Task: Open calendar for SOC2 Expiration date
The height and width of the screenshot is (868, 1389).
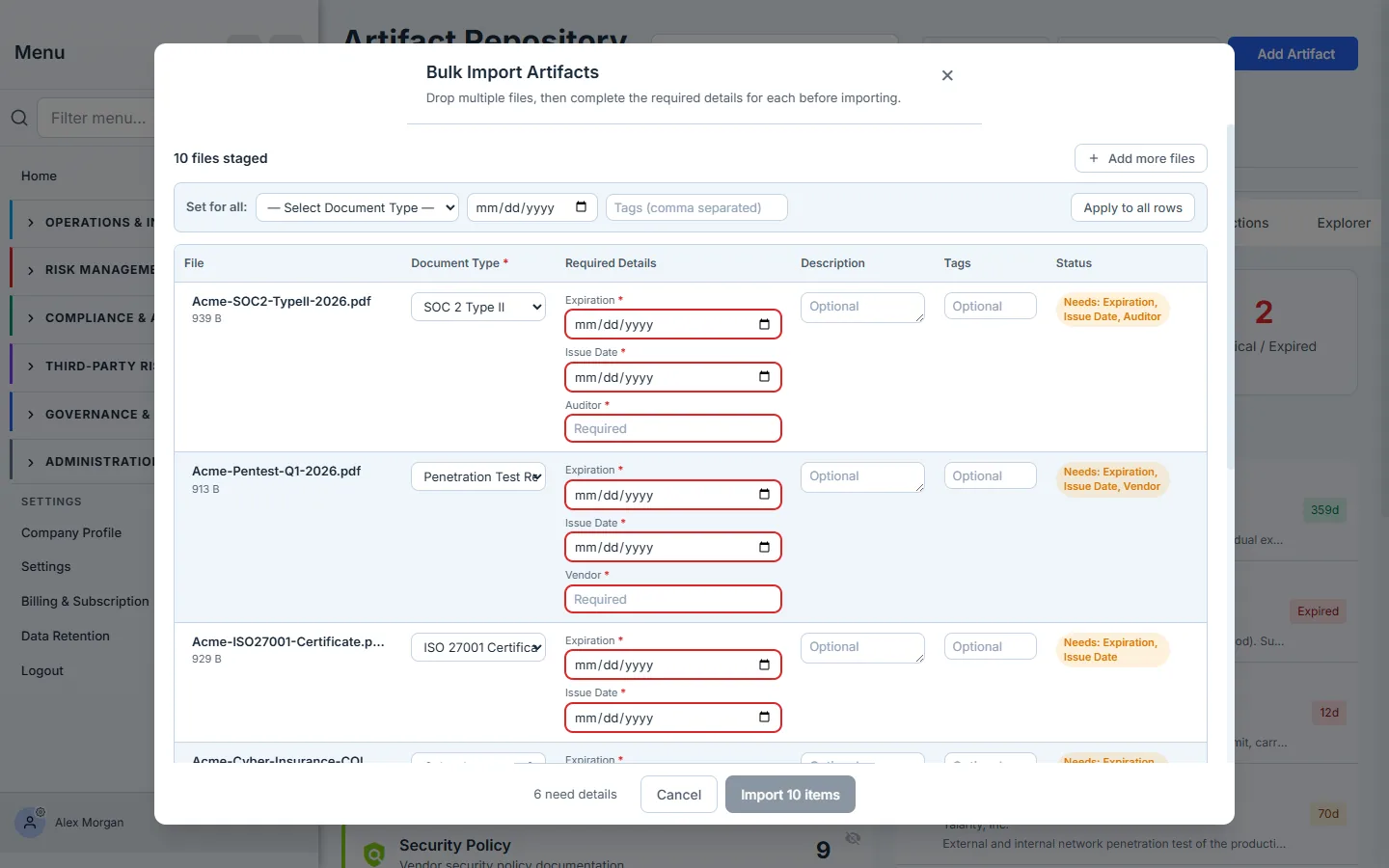Action: click(x=764, y=324)
